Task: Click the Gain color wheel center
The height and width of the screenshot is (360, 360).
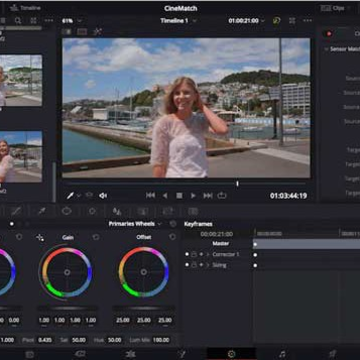Action: pos(67,272)
